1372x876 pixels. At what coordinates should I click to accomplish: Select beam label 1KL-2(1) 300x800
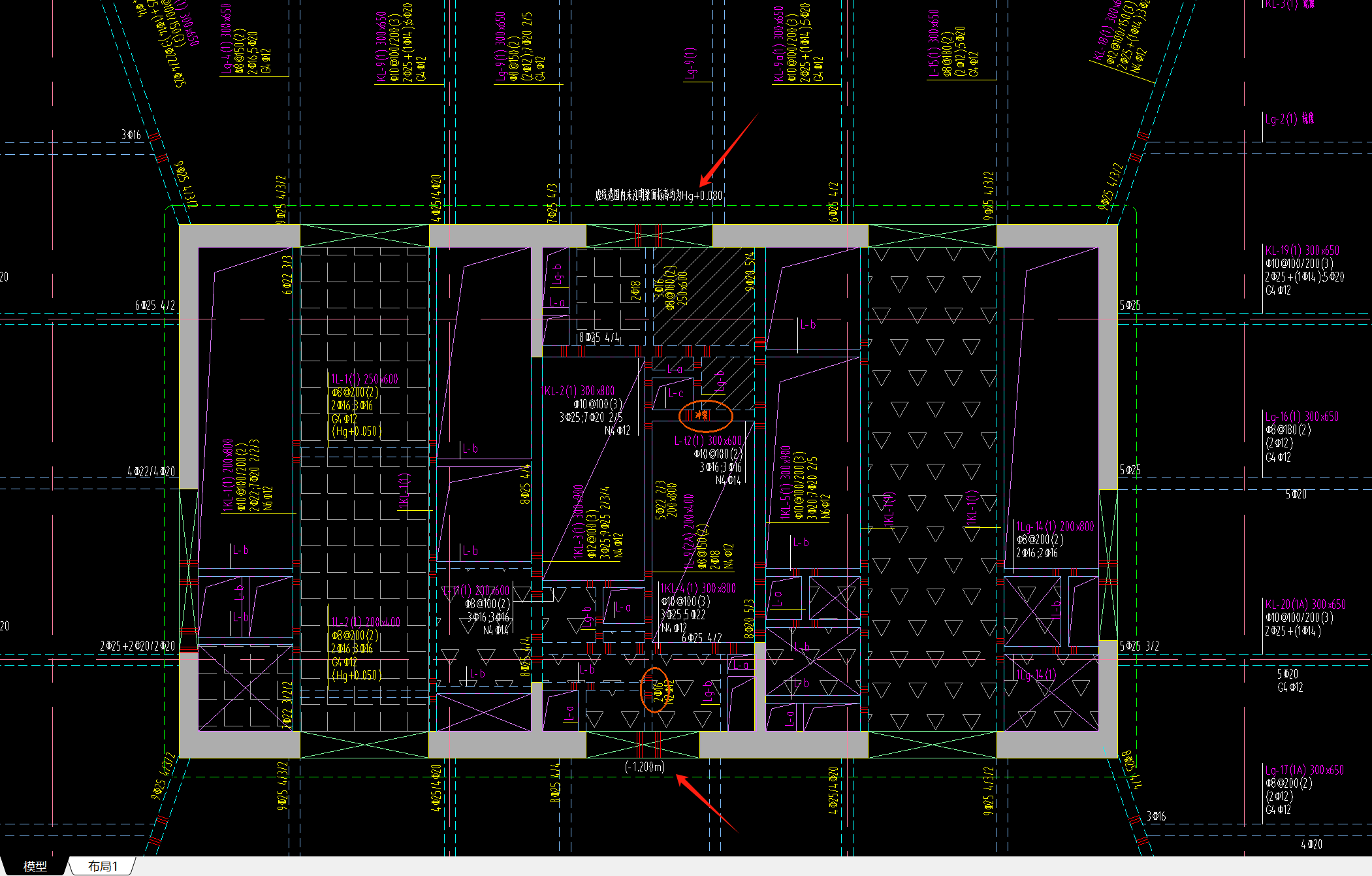pyautogui.click(x=577, y=391)
